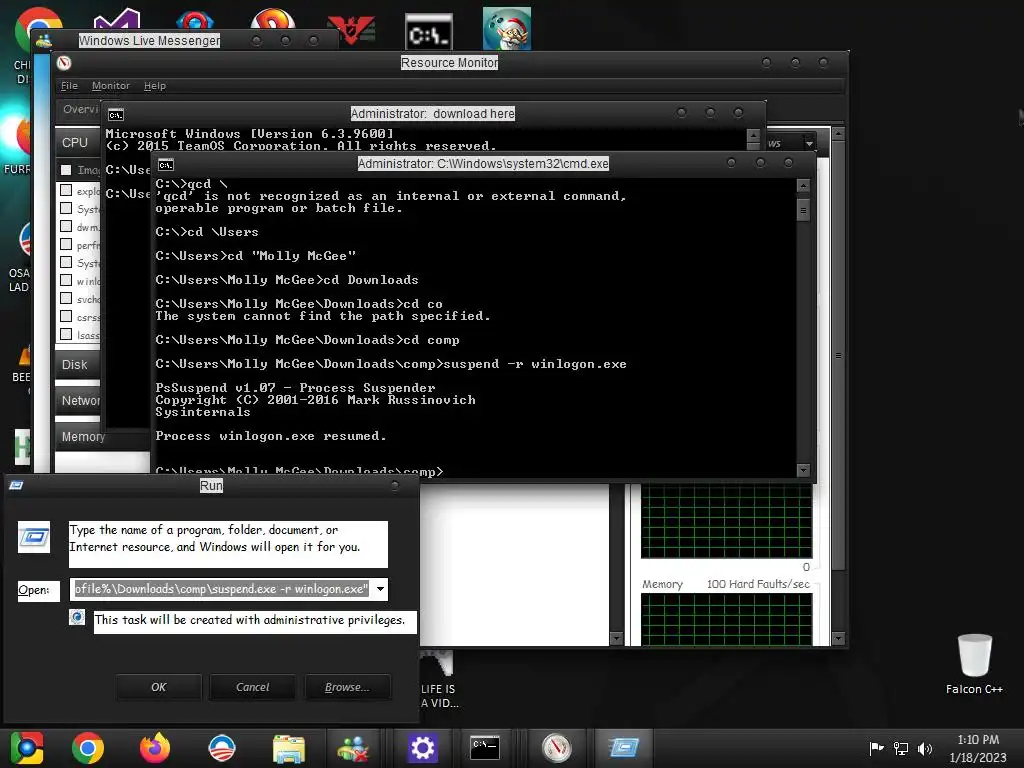Screen dimensions: 1024x768
Task: Tick the dwm process checkbox
Action: pos(66,226)
